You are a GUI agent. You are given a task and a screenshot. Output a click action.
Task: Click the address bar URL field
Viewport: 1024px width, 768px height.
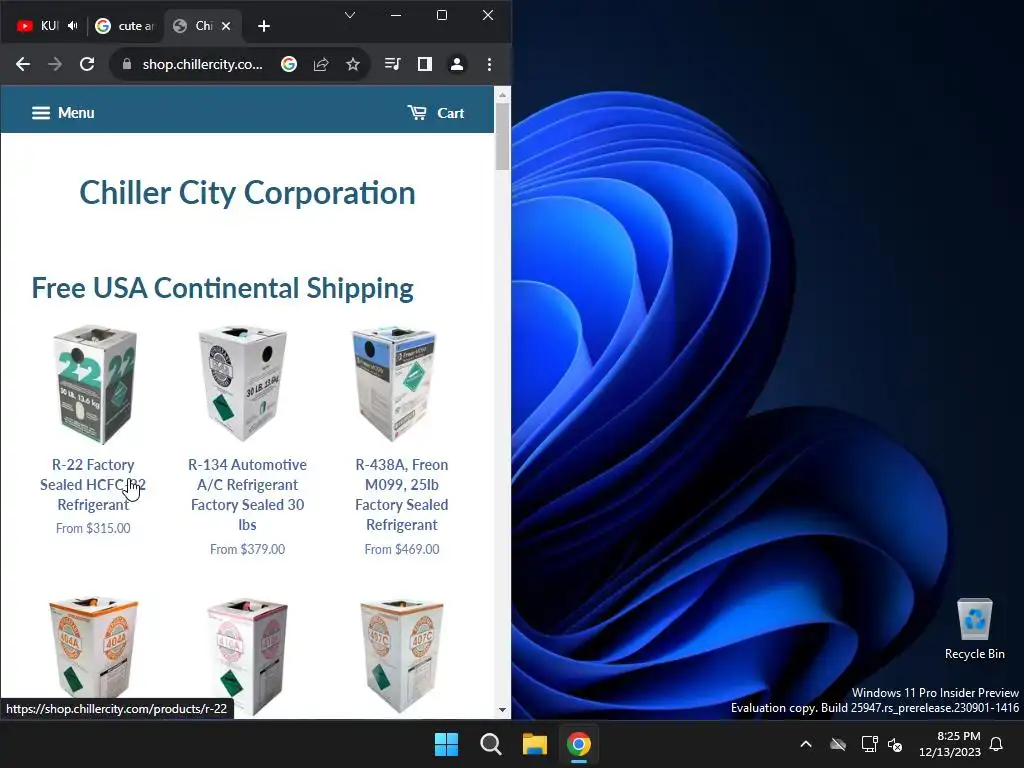tap(202, 64)
